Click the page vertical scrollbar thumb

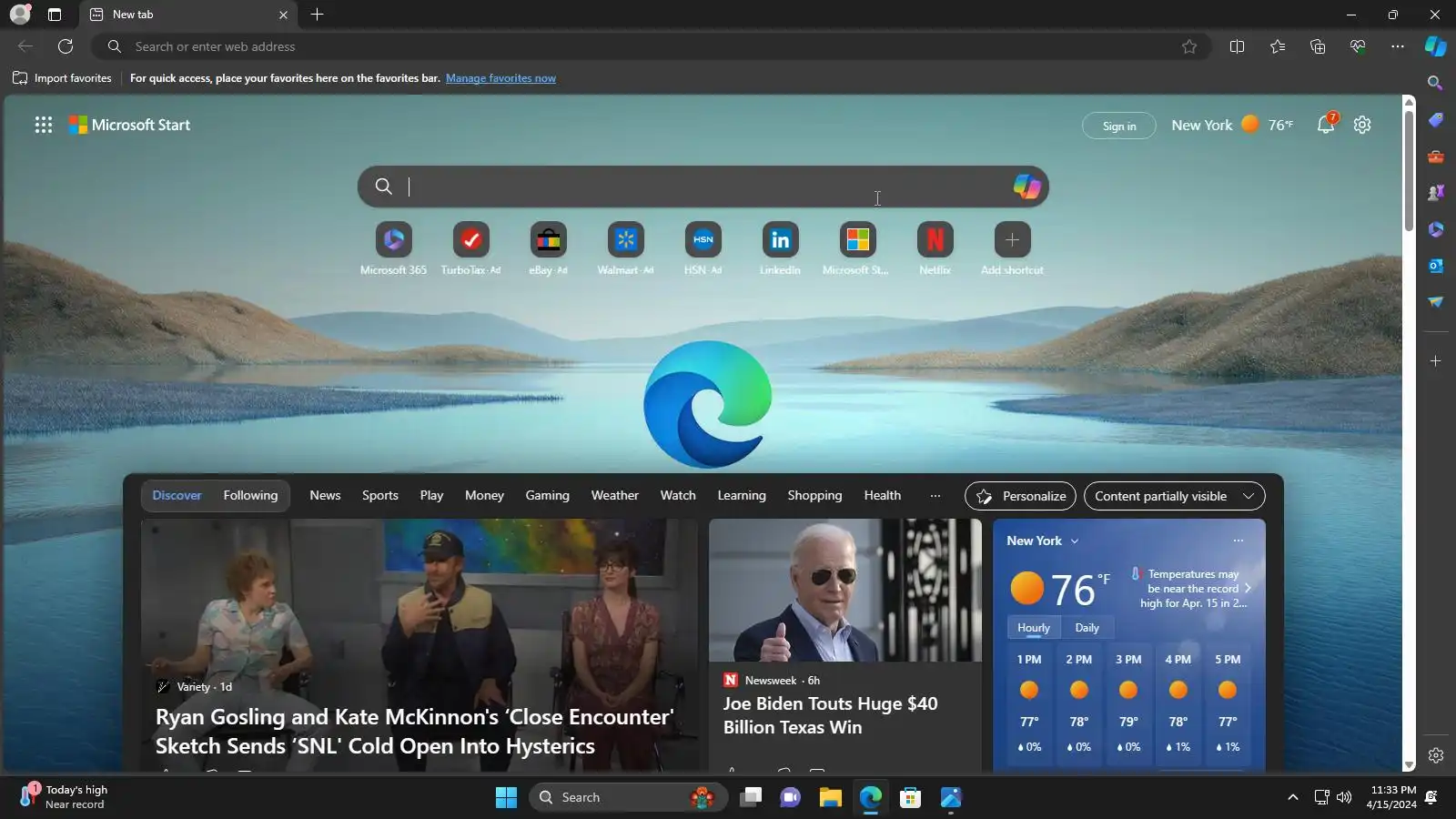point(1409,169)
